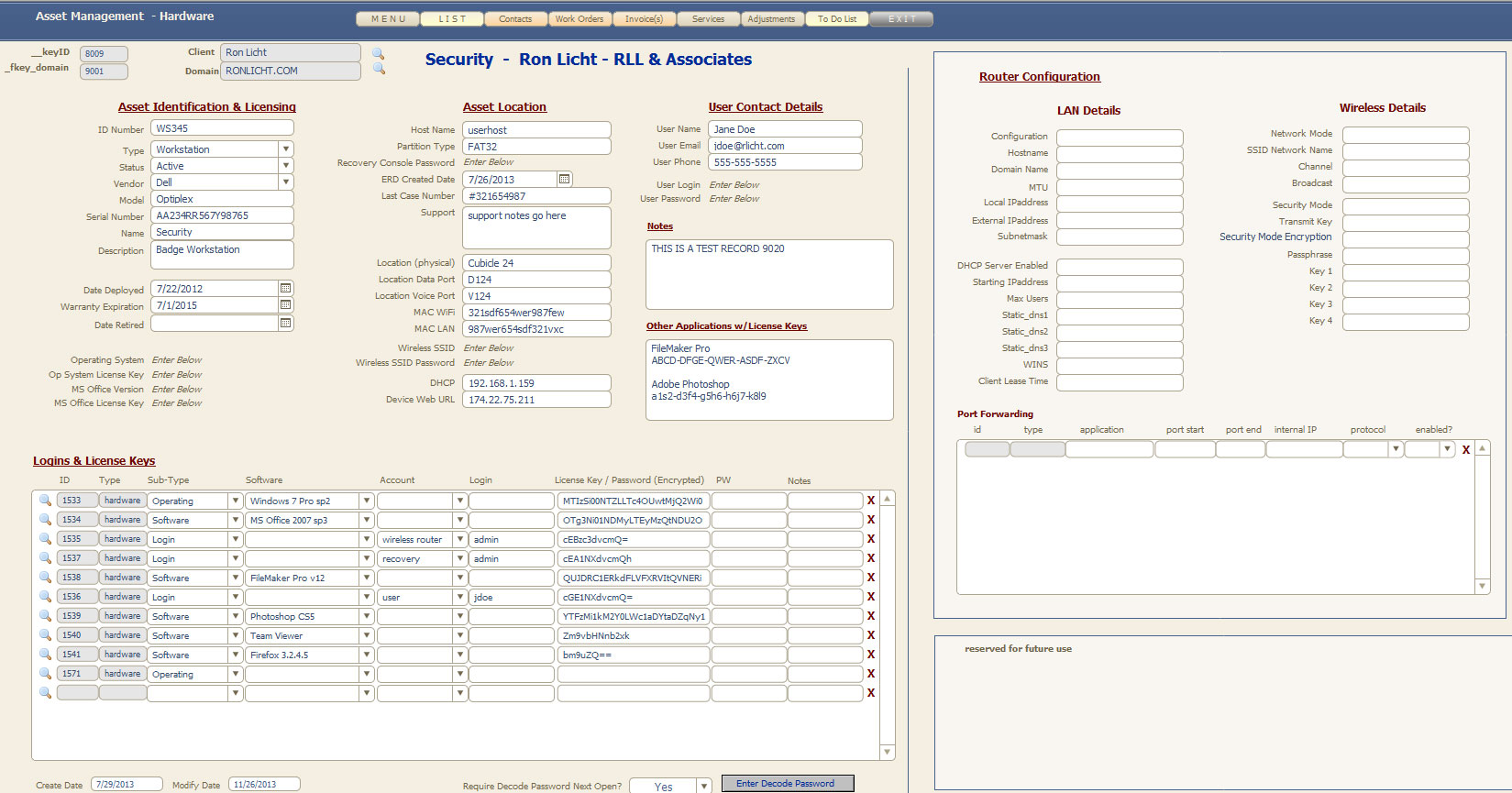Delete the Photoshop CS5 license row

tap(871, 616)
